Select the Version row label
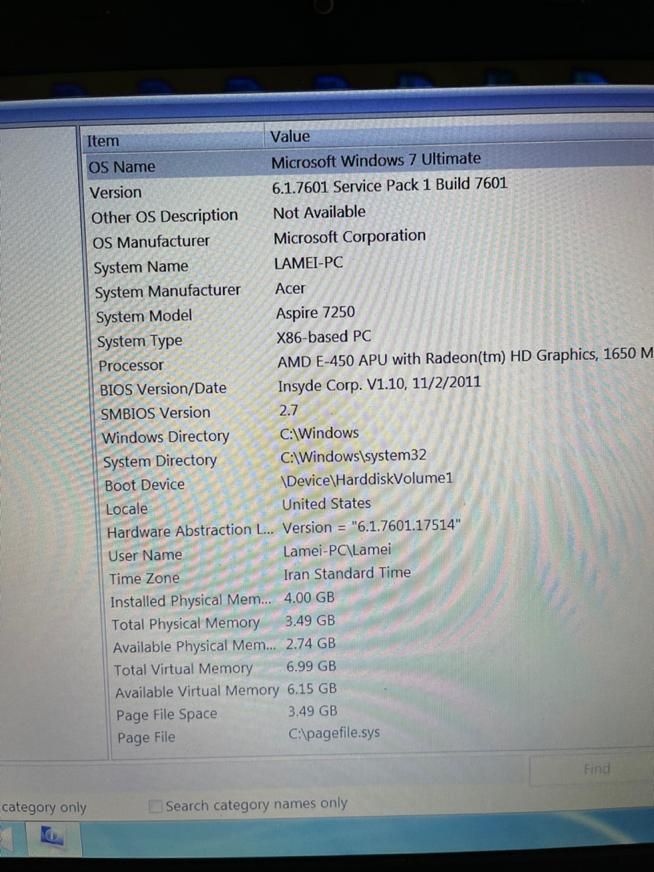This screenshot has height=872, width=654. (x=116, y=192)
